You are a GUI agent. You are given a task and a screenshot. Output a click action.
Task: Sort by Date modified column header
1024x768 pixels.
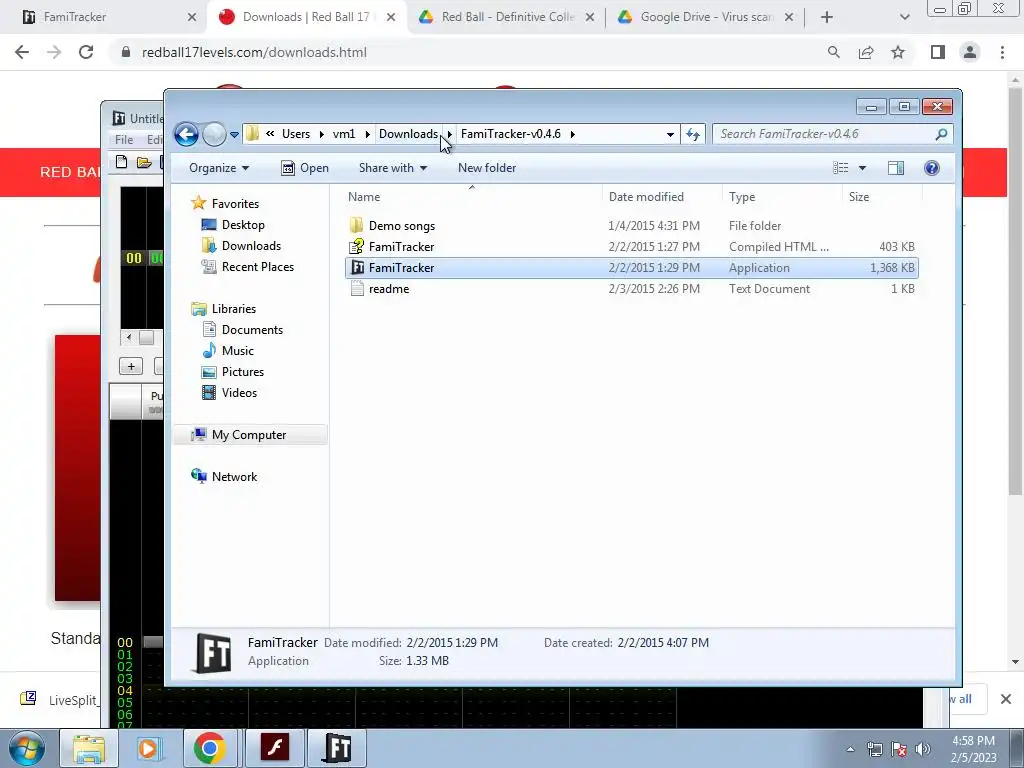tap(662, 197)
